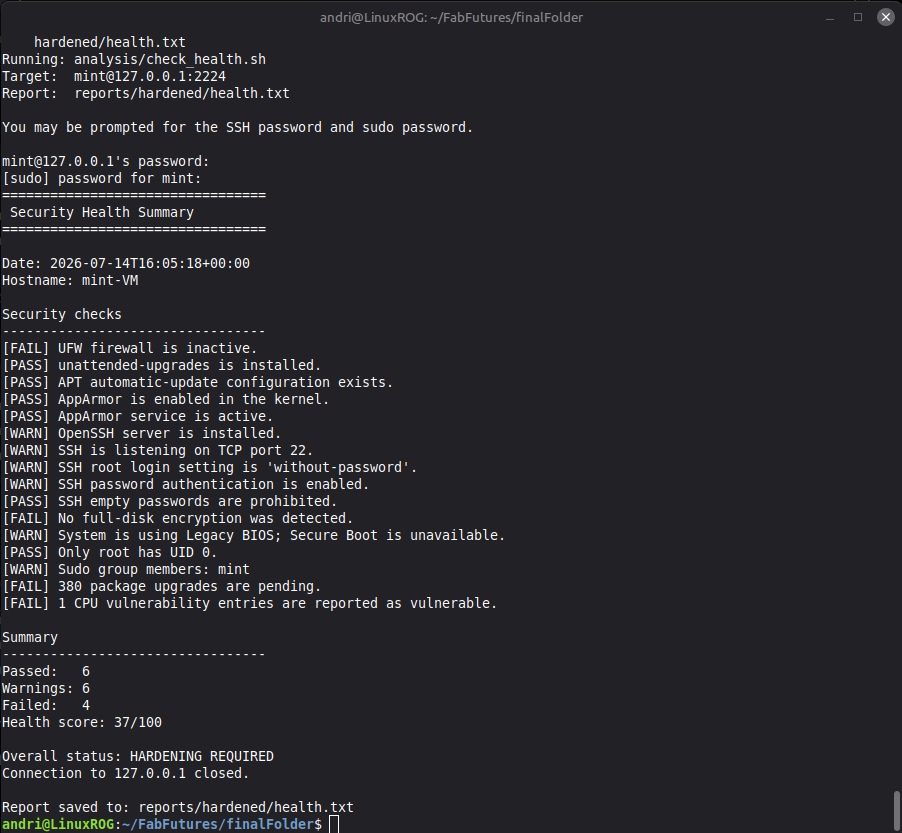Click the Date timestamp line
Screen dimensions: 902x833
point(126,263)
